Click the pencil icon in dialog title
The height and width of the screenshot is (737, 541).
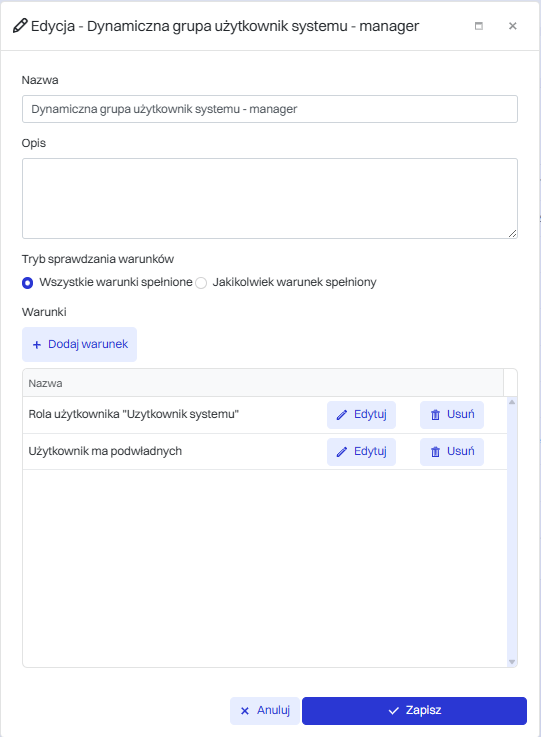coord(20,26)
